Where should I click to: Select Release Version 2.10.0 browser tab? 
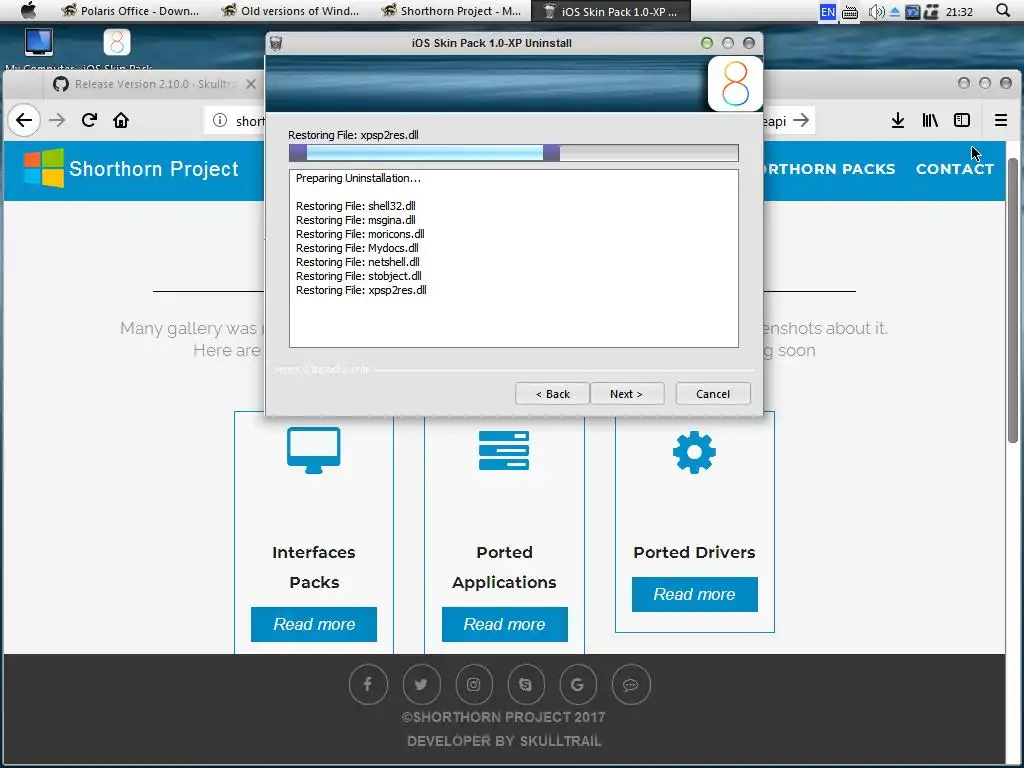[x=154, y=84]
